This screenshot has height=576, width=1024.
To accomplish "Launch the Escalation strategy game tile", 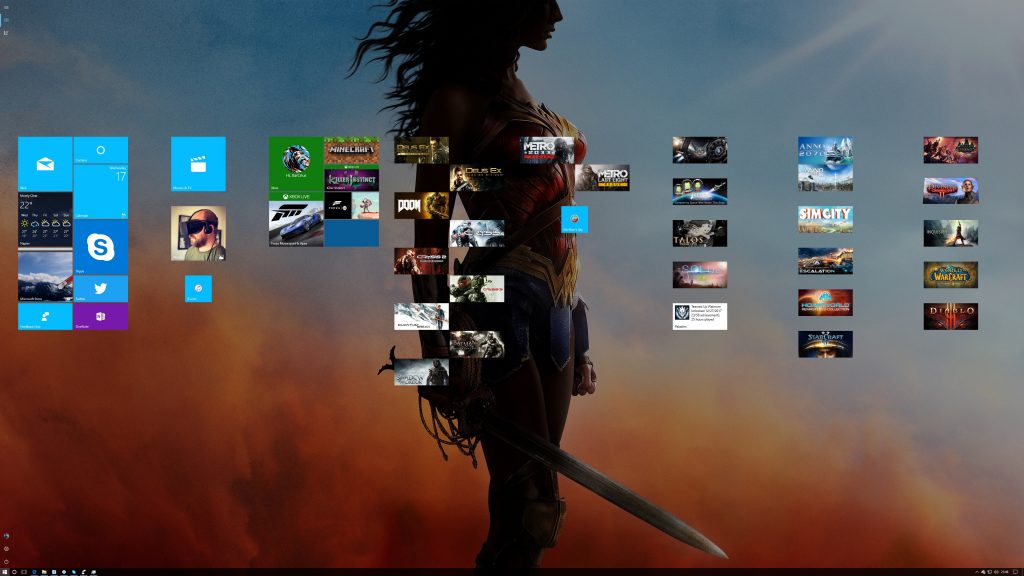I will pyautogui.click(x=825, y=261).
